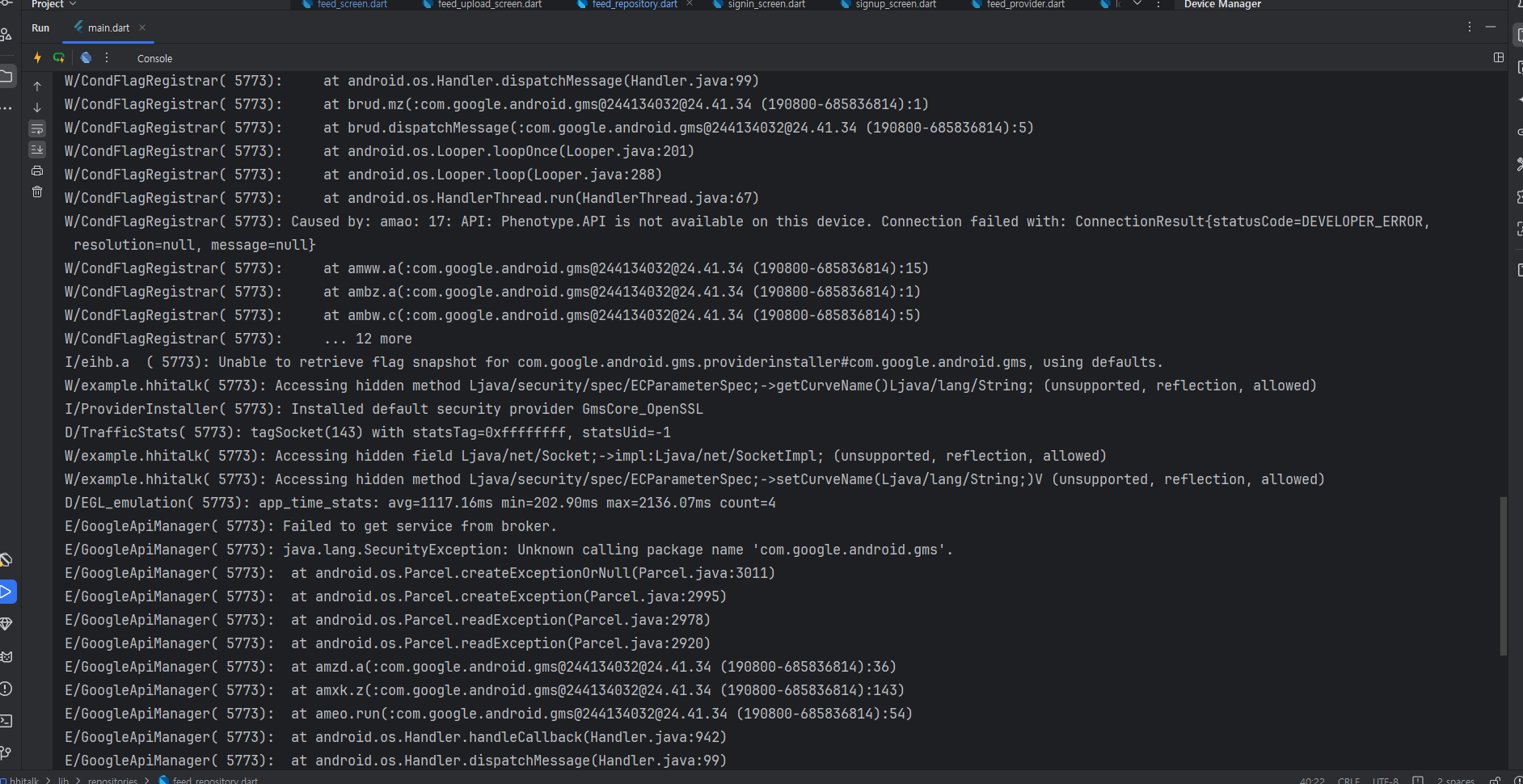The image size is (1523, 784).
Task: Click the java.lang.SecurityException error line
Action: pos(508,550)
